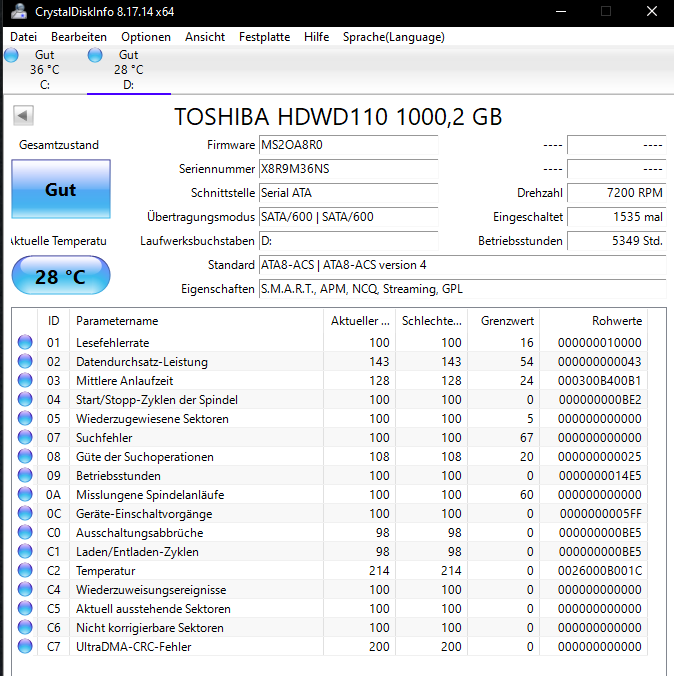Click the blue Gut health status button
This screenshot has width=674, height=676.
click(x=61, y=189)
